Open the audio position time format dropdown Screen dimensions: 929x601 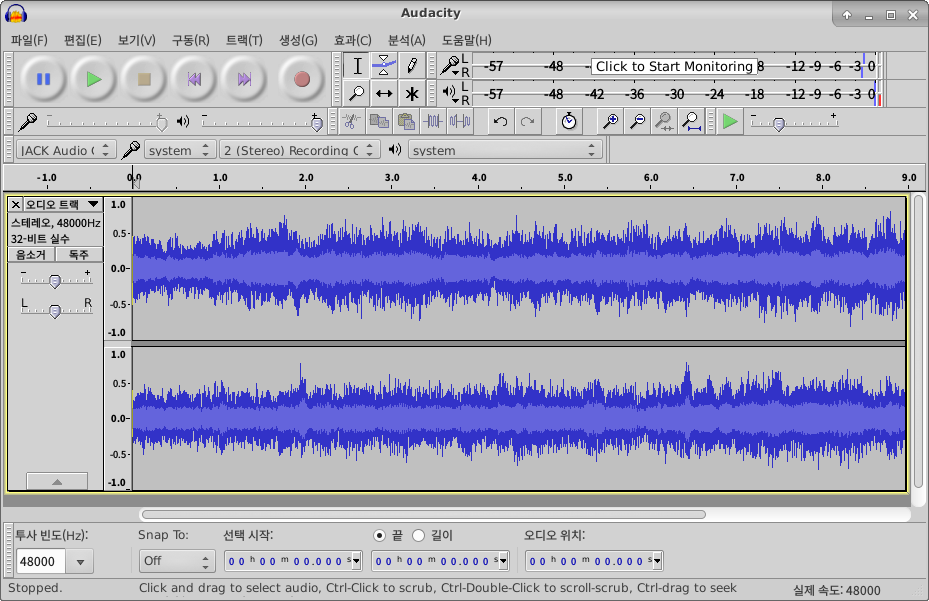coord(656,561)
